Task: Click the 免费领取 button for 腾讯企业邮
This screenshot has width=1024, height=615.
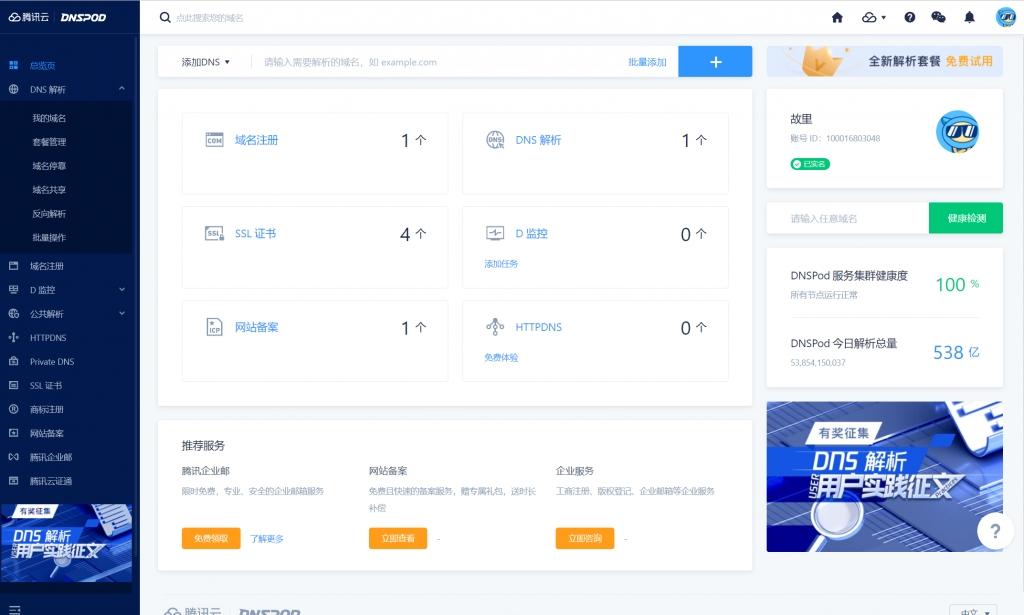Action: point(211,539)
